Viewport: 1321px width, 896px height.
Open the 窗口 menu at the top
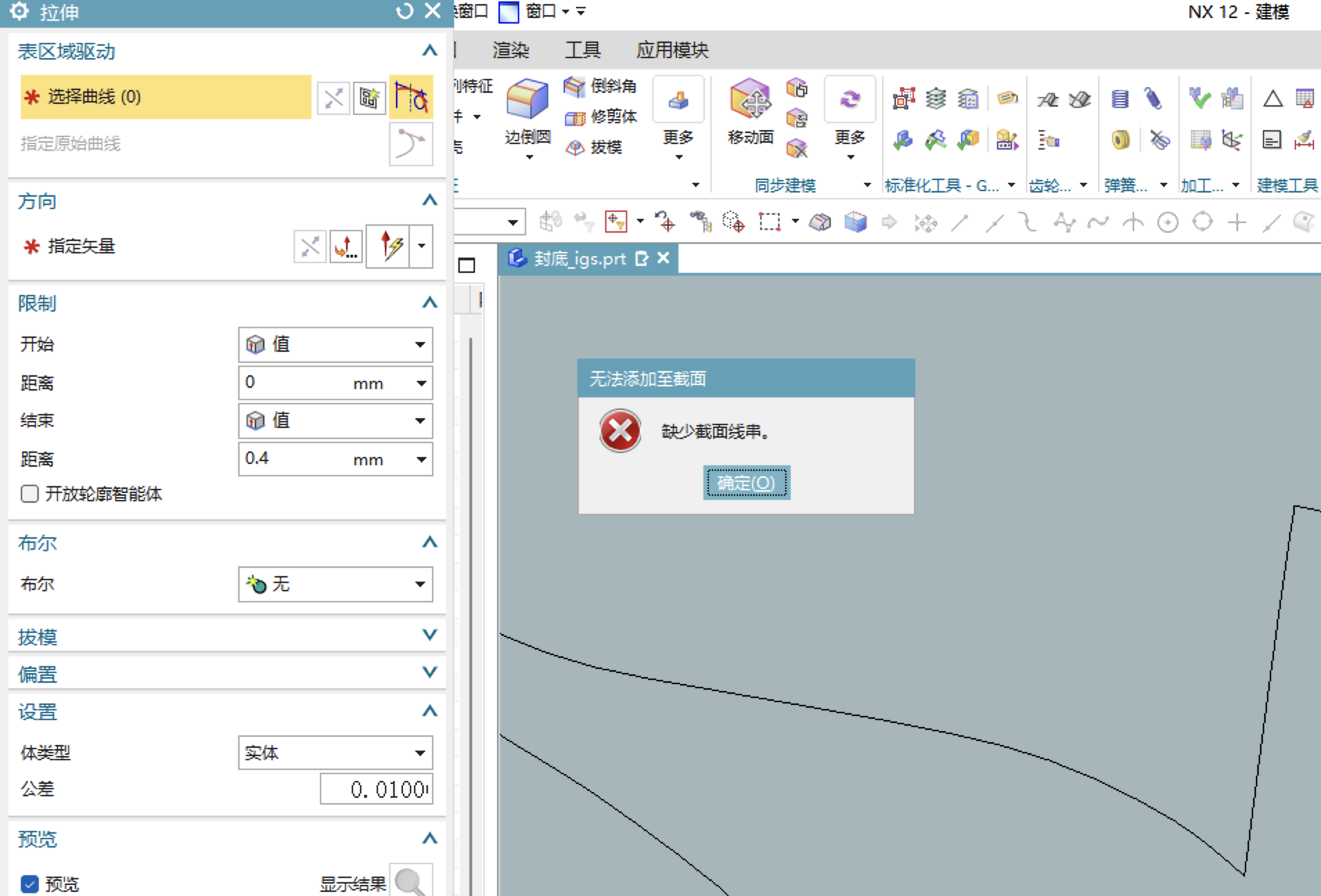[x=542, y=11]
